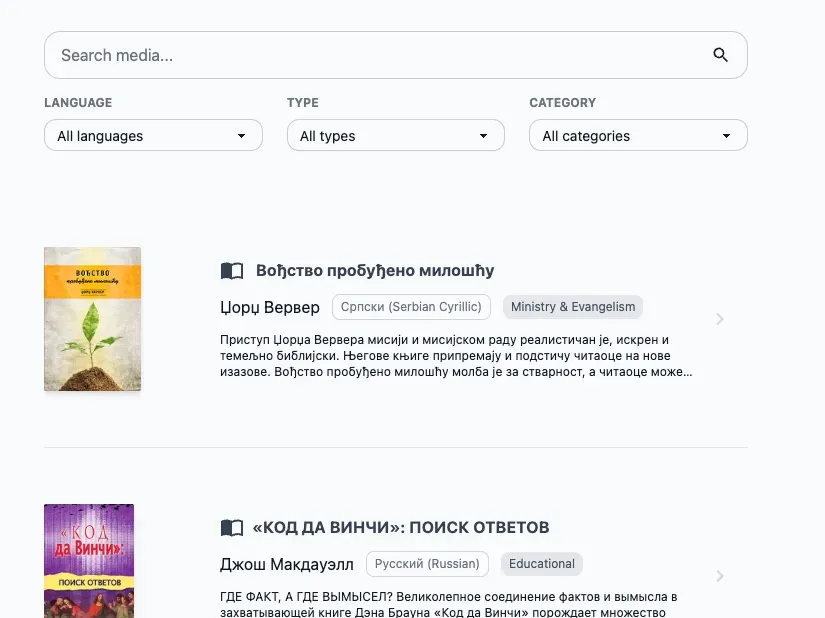
Task: Click the right chevron on the КОД ДА ВИНЧИ entry
Action: click(720, 575)
